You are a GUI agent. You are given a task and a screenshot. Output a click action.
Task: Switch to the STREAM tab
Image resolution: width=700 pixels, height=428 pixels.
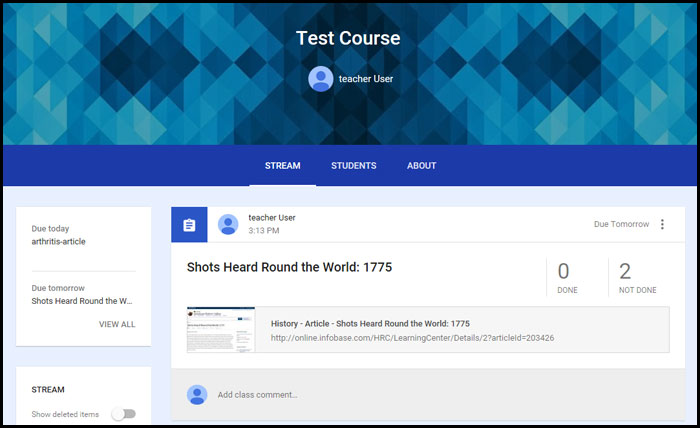coord(282,166)
